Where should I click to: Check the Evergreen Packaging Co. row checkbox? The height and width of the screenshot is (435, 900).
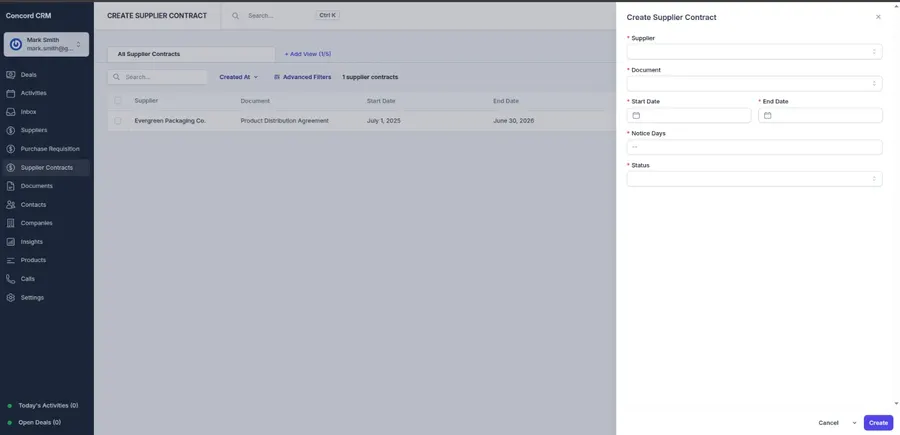[x=118, y=121]
